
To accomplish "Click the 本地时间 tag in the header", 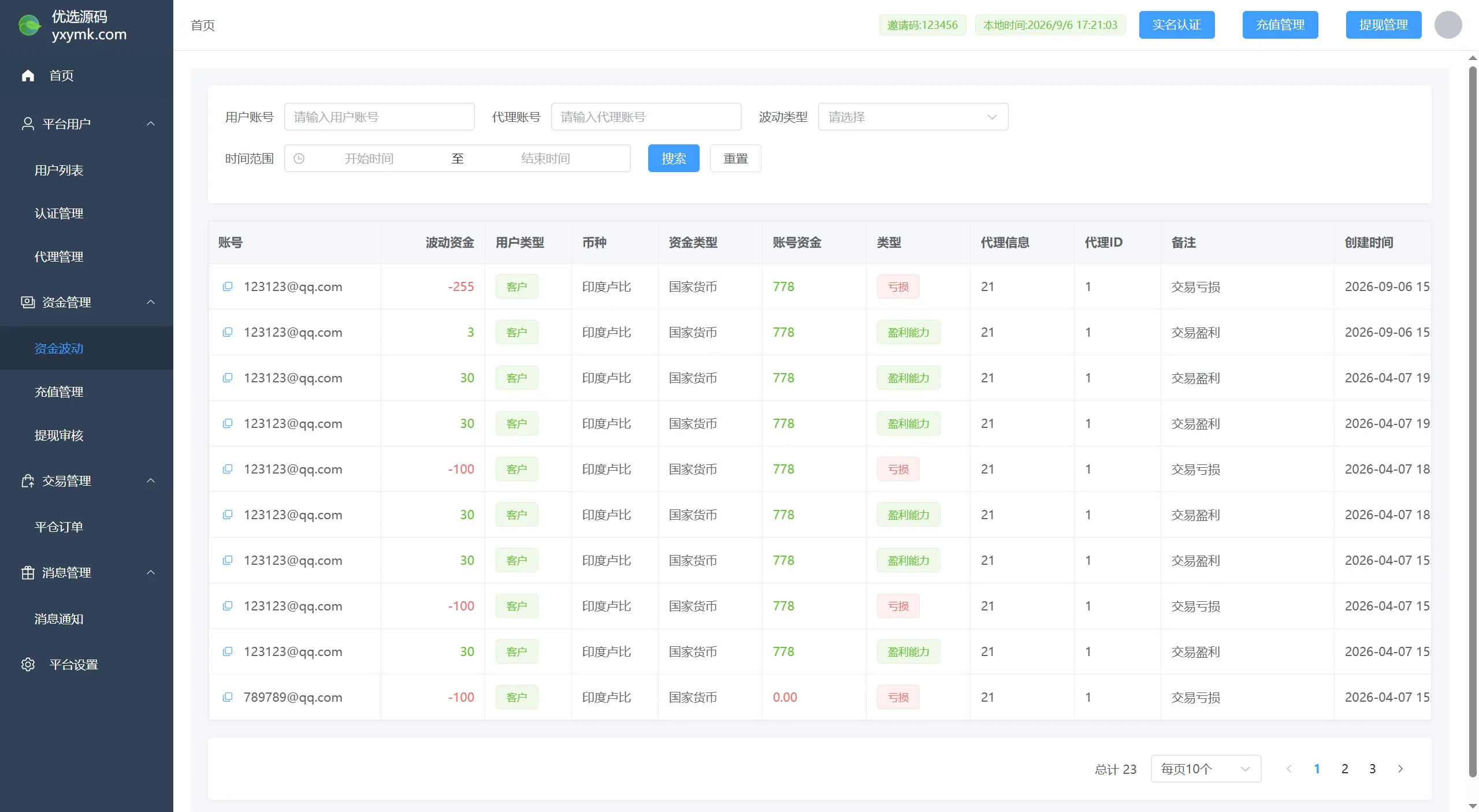I will pos(1050,25).
